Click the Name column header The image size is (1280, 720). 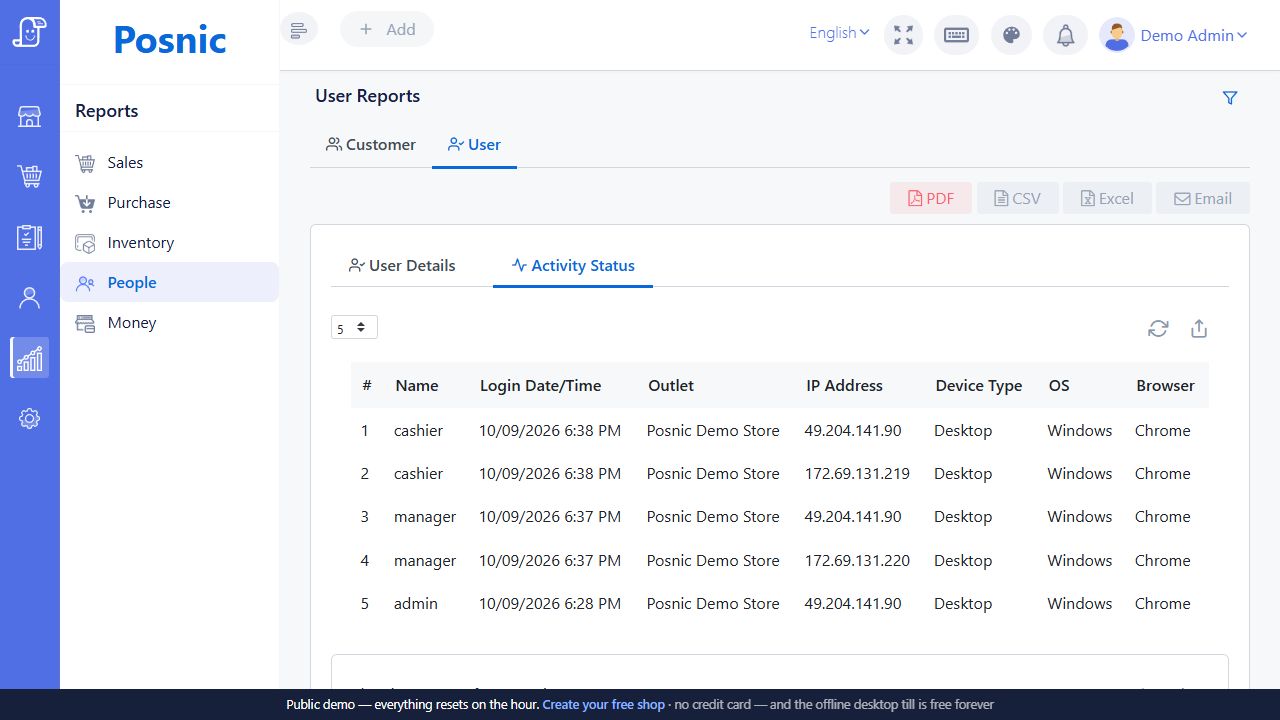point(417,385)
